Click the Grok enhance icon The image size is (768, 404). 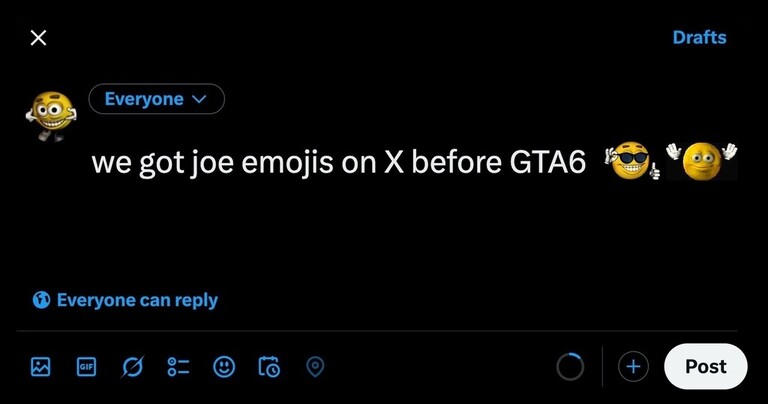(x=132, y=367)
